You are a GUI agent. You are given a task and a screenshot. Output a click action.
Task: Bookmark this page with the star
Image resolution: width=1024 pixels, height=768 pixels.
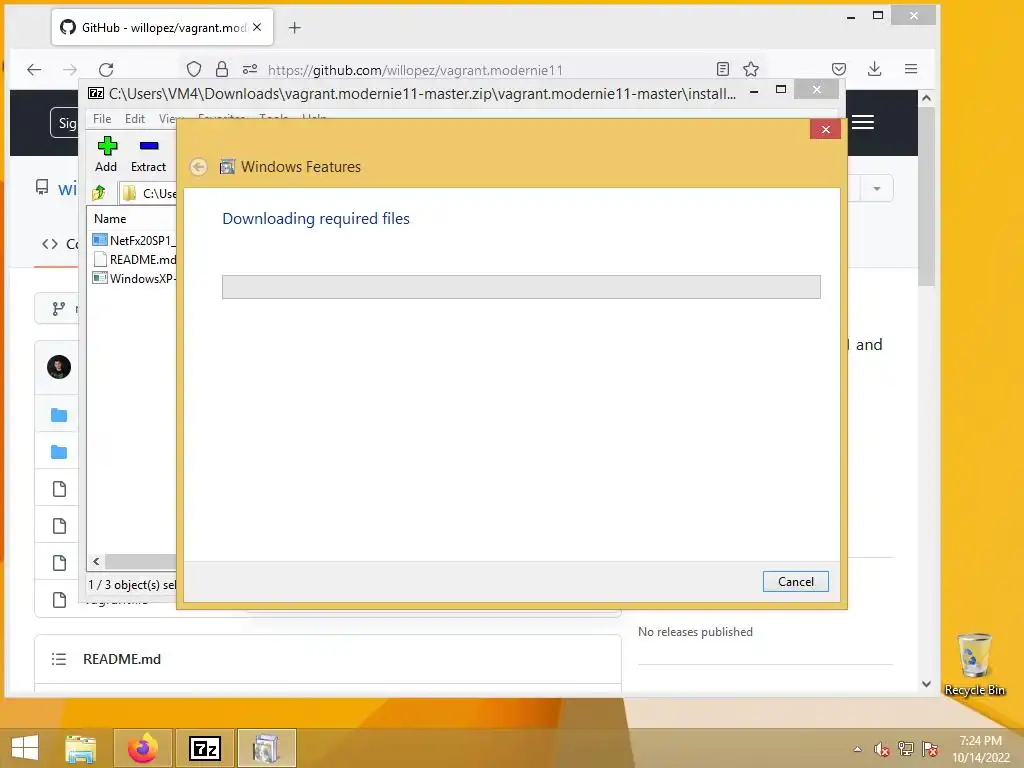click(x=751, y=69)
